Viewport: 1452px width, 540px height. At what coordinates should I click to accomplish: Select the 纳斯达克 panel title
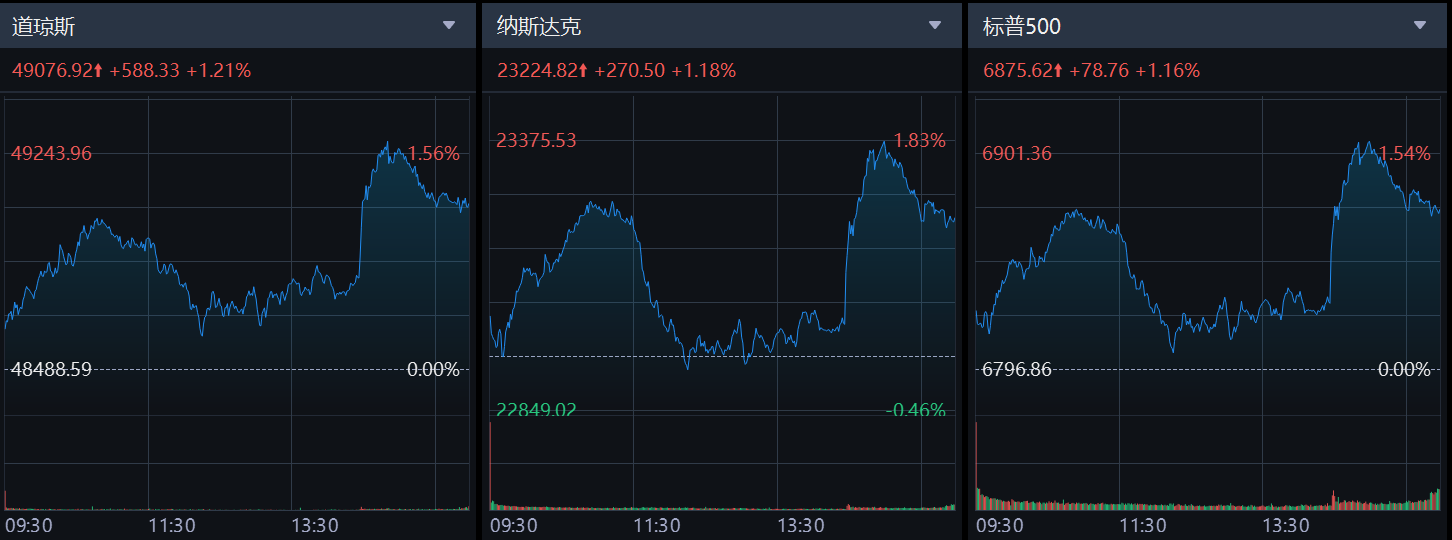pos(539,27)
